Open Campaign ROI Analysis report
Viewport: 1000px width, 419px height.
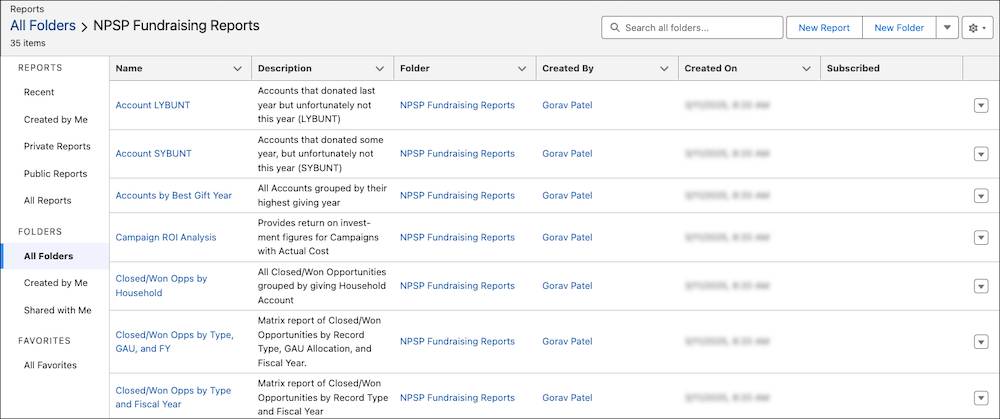pos(166,237)
